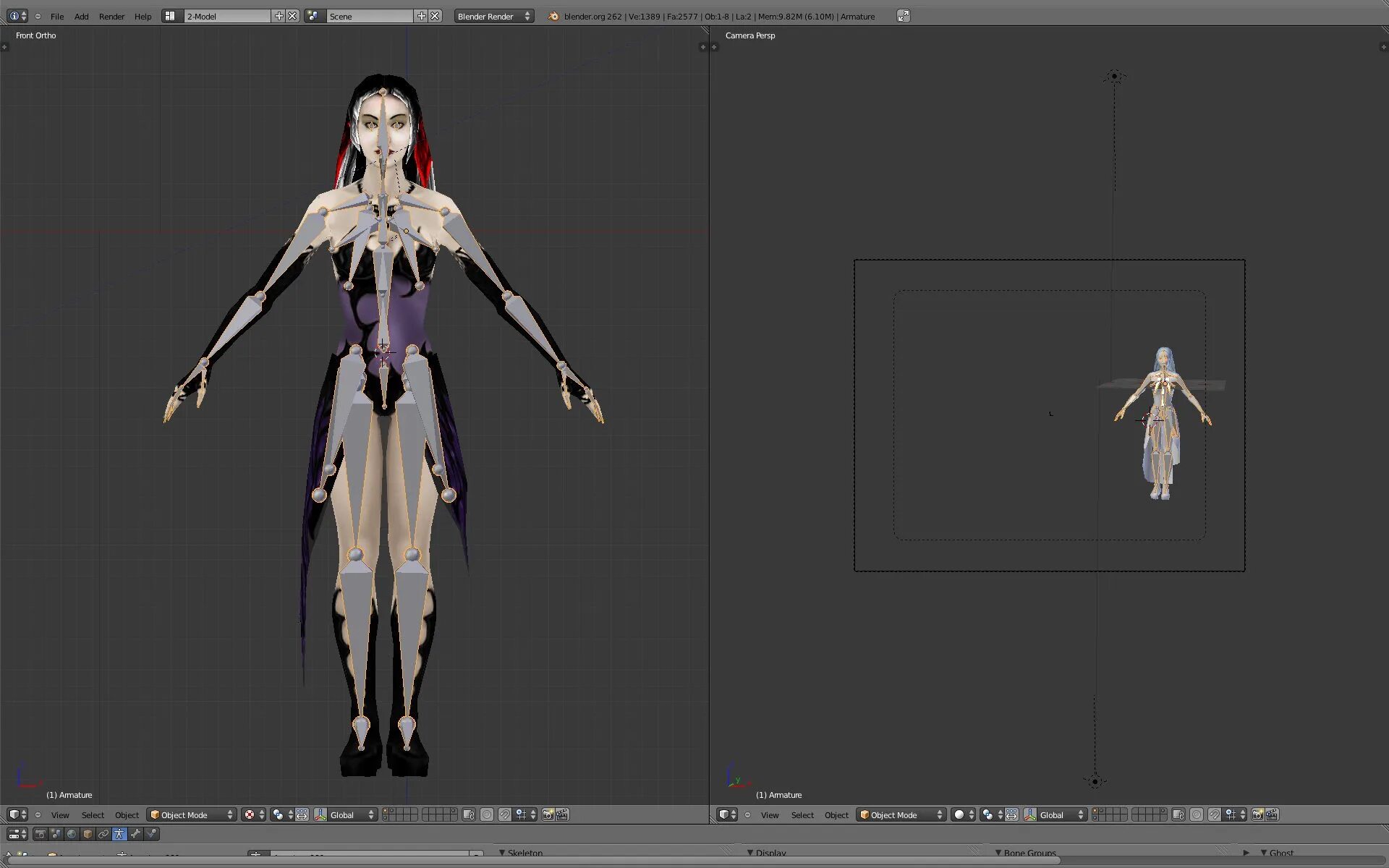
Task: Open the File menu
Action: coord(57,16)
